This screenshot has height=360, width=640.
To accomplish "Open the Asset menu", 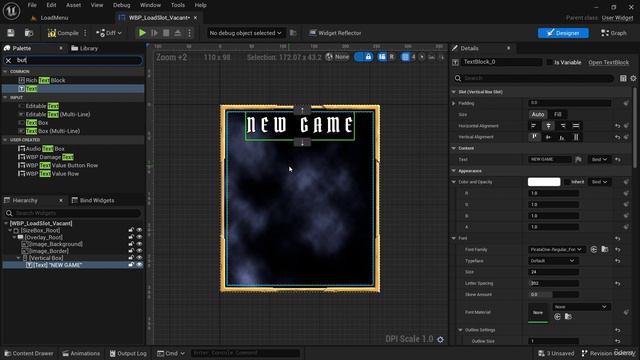I will click(x=73, y=5).
